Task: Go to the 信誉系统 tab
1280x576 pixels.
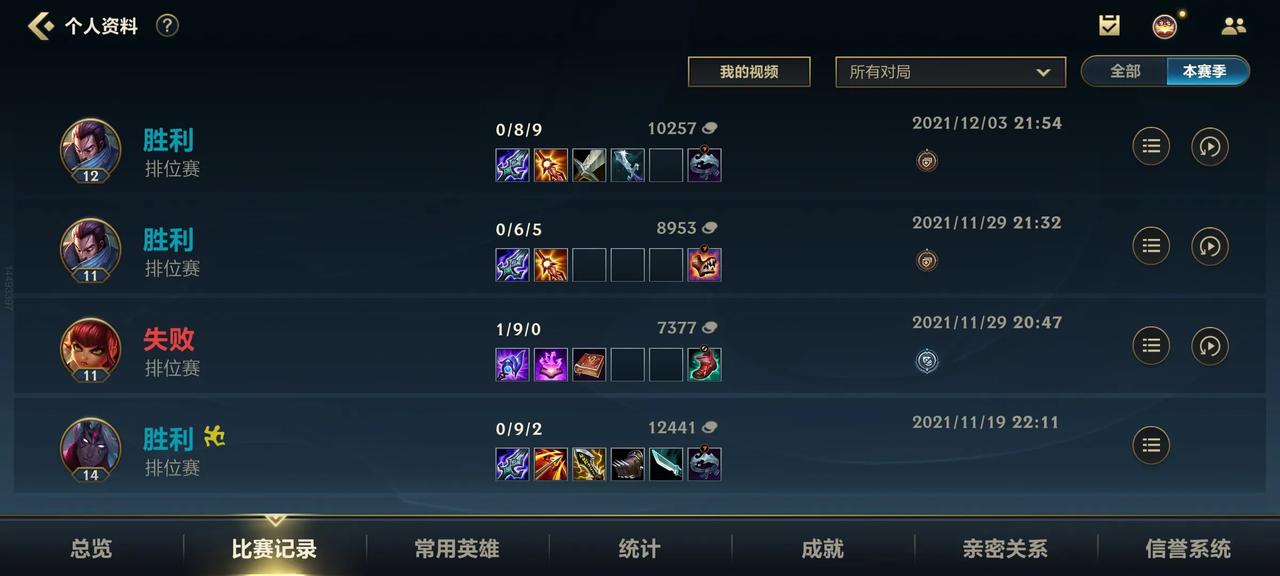Action: point(1188,548)
